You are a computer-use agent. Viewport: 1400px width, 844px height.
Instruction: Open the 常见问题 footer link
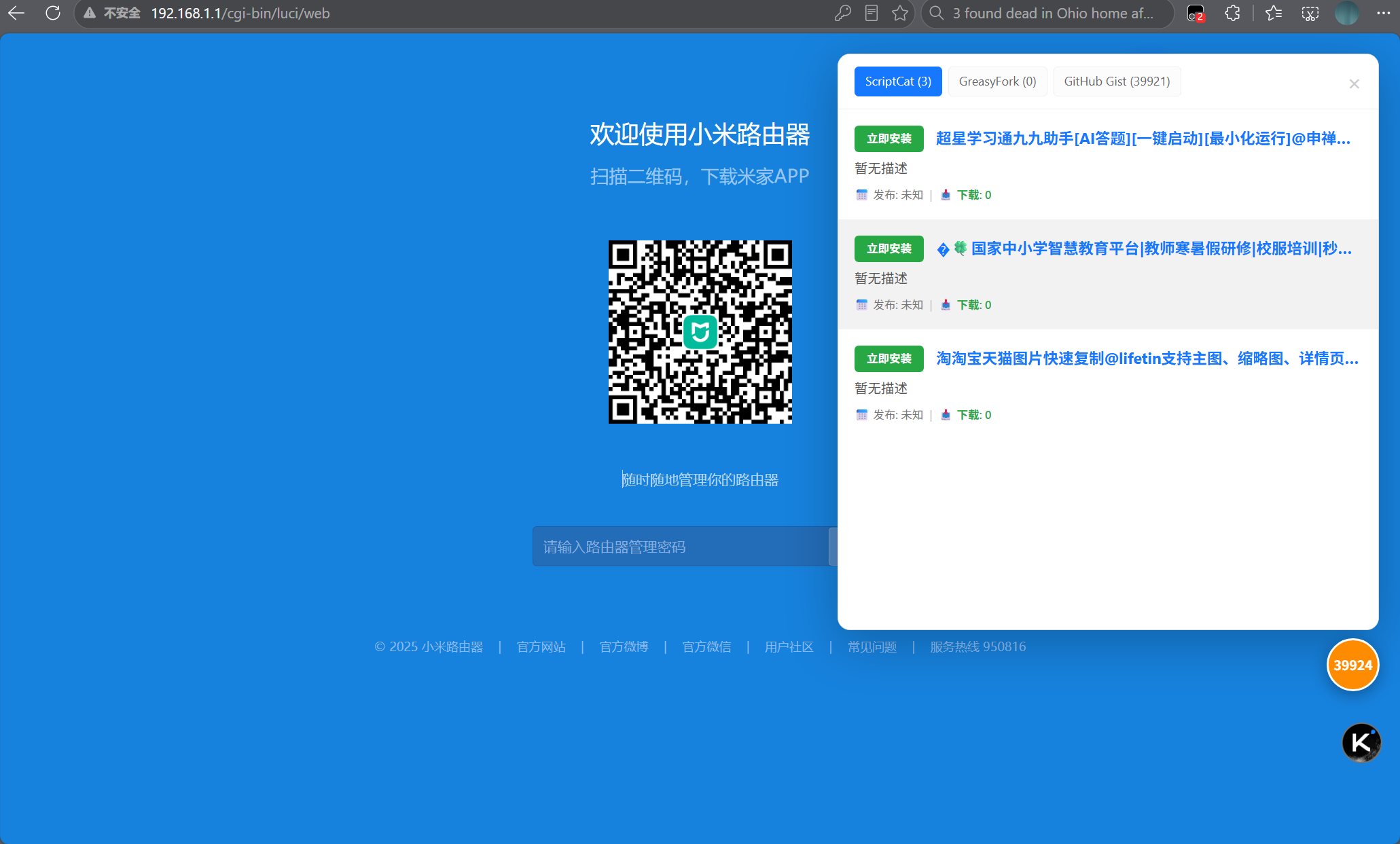pos(872,646)
